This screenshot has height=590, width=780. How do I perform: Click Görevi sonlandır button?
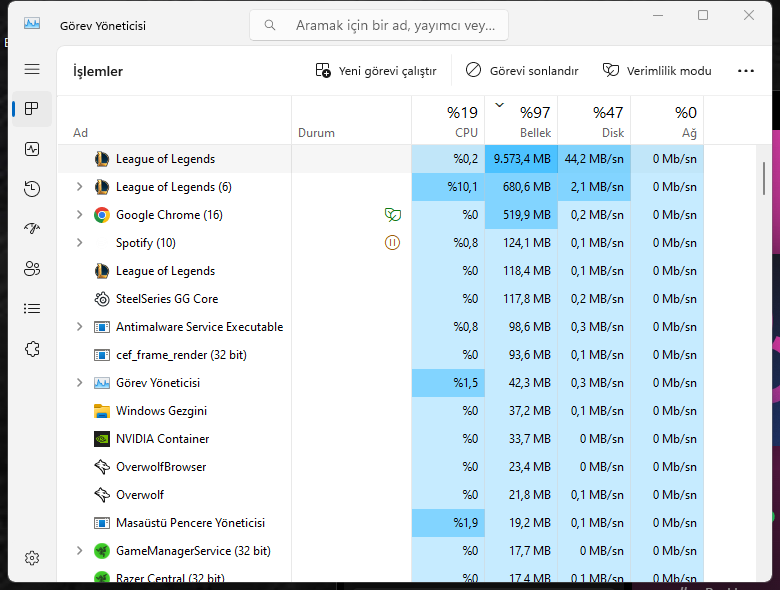click(x=522, y=71)
